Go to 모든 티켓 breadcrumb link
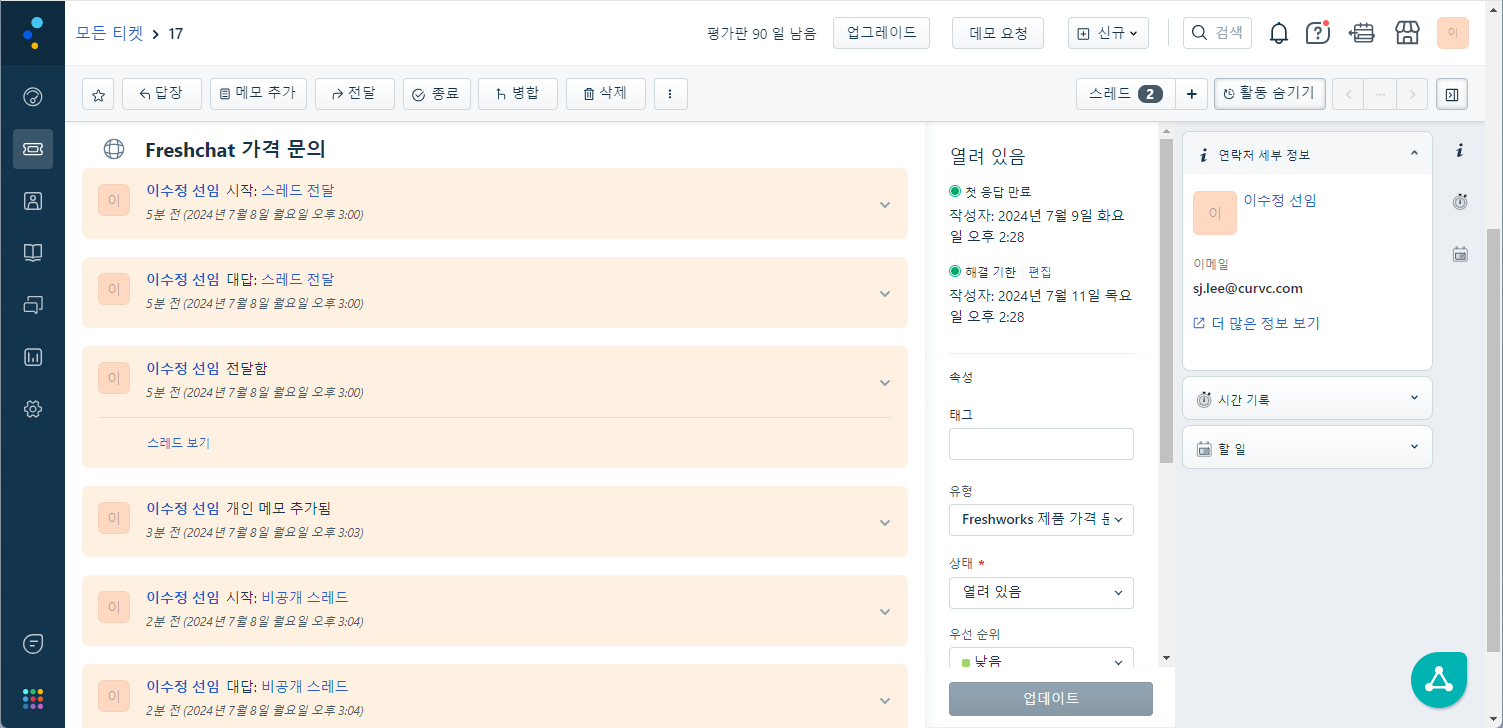The width and height of the screenshot is (1503, 728). (x=110, y=33)
